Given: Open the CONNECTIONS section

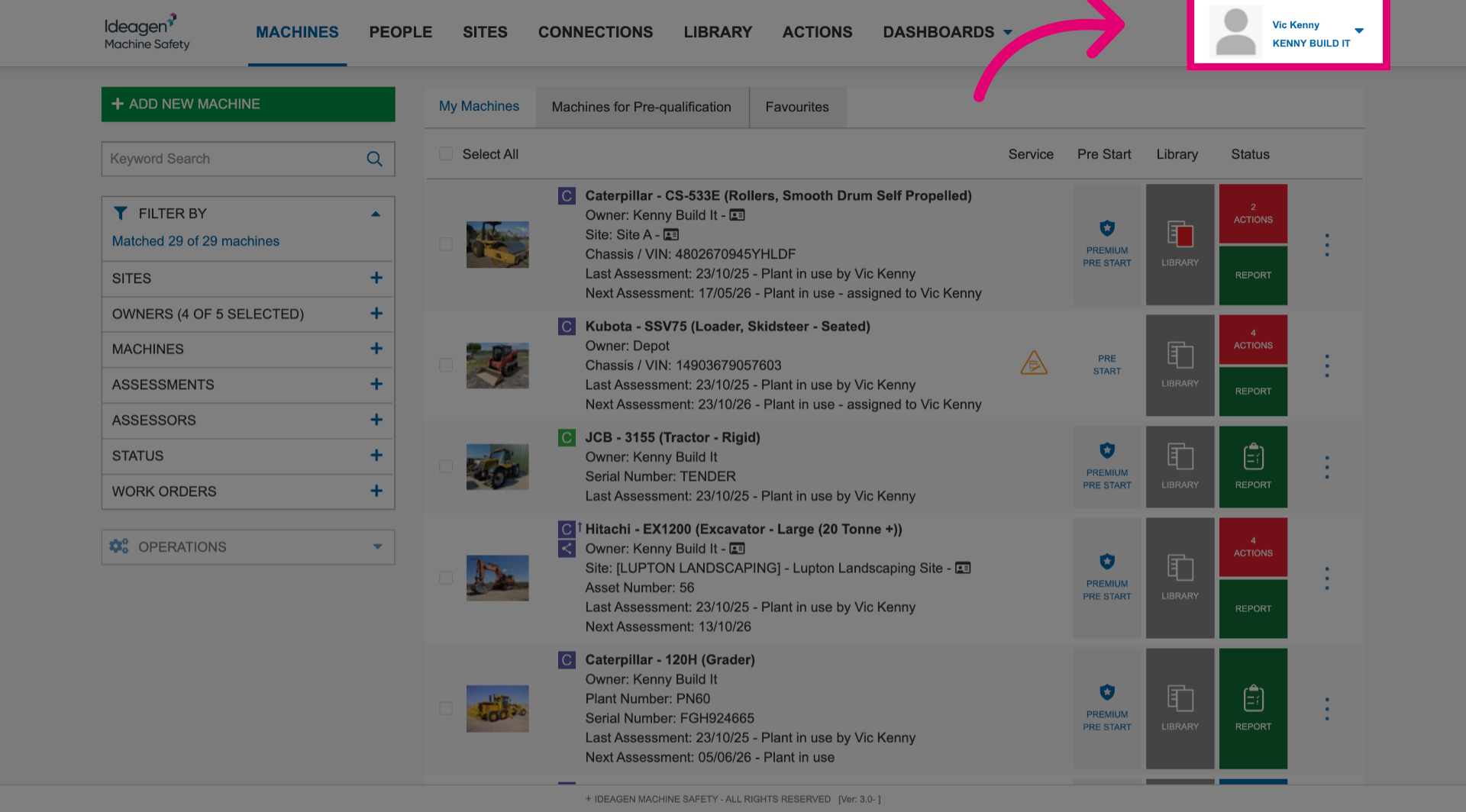Looking at the screenshot, I should click(596, 32).
